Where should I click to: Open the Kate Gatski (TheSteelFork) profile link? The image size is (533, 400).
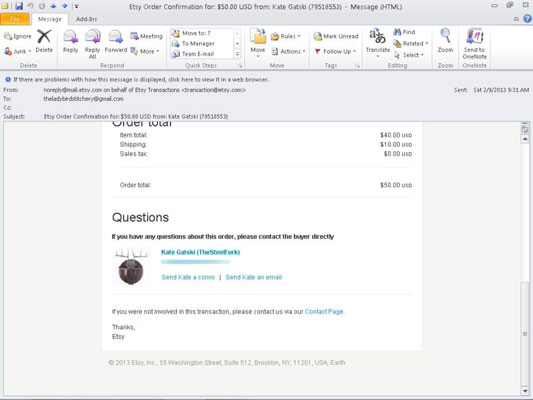point(200,252)
